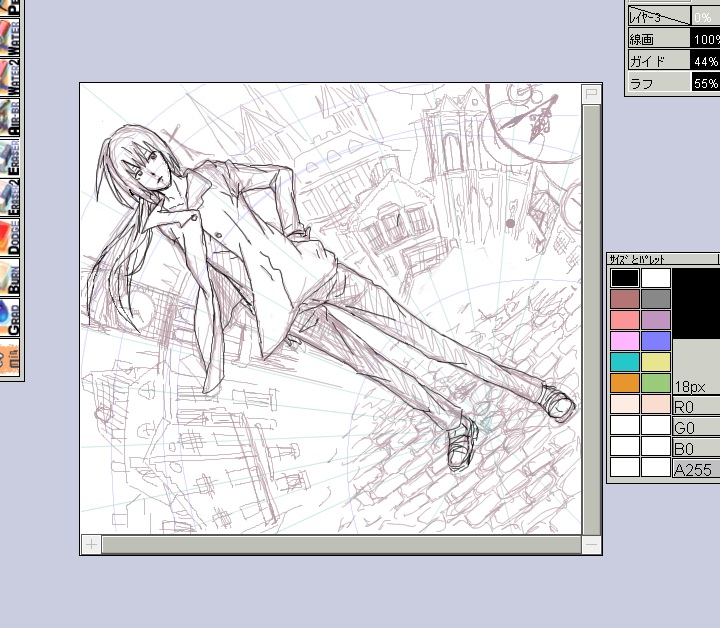This screenshot has width=720, height=628.
Task: Adjust ガイド layer 44% opacity
Action: click(705, 61)
